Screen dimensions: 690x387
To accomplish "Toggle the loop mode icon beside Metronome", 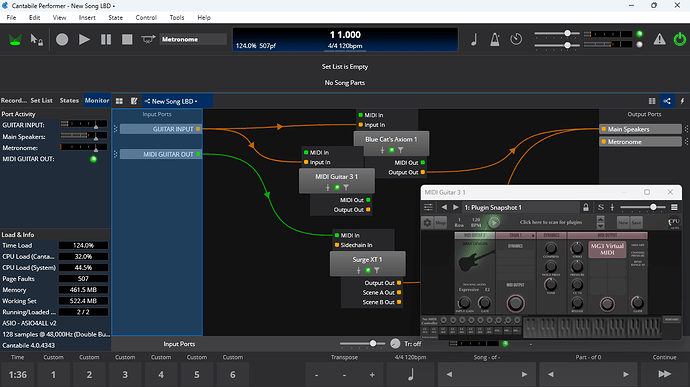I will pyautogui.click(x=148, y=40).
